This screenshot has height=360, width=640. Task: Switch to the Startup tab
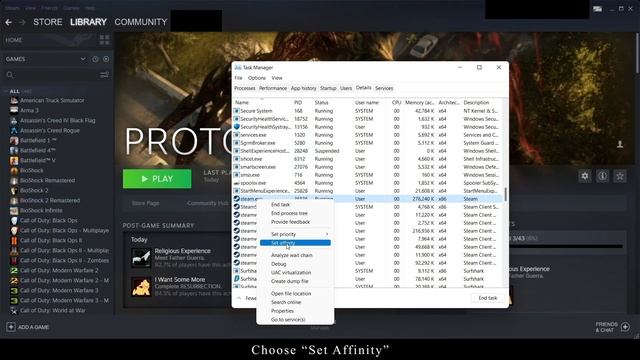coord(328,88)
